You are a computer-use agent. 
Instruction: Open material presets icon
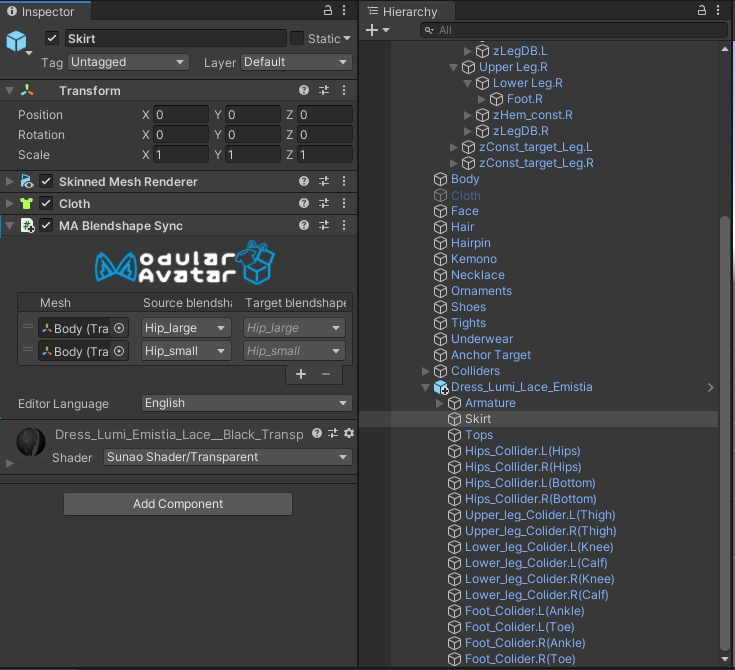click(333, 433)
